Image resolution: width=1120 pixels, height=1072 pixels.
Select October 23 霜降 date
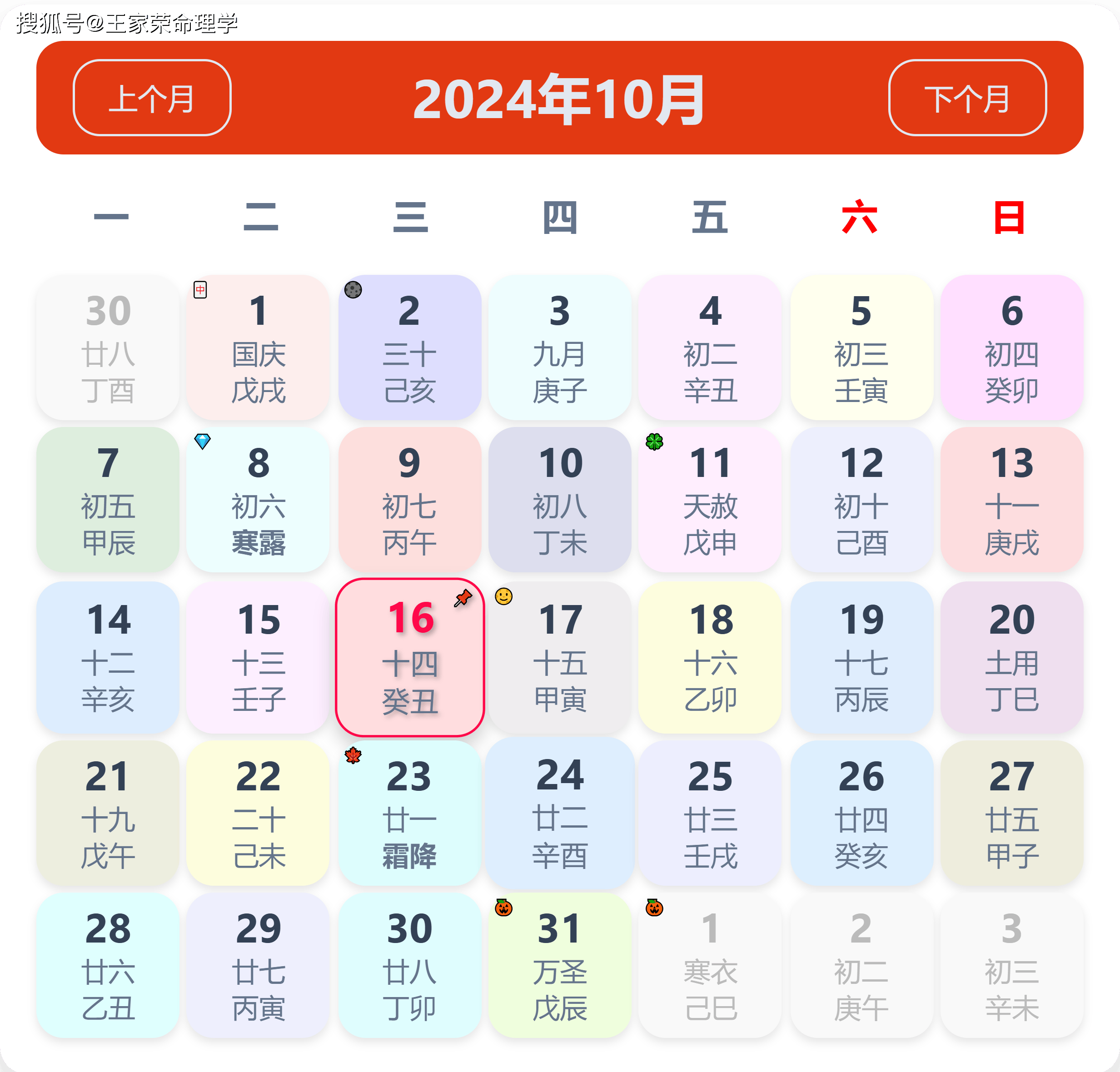point(410,813)
